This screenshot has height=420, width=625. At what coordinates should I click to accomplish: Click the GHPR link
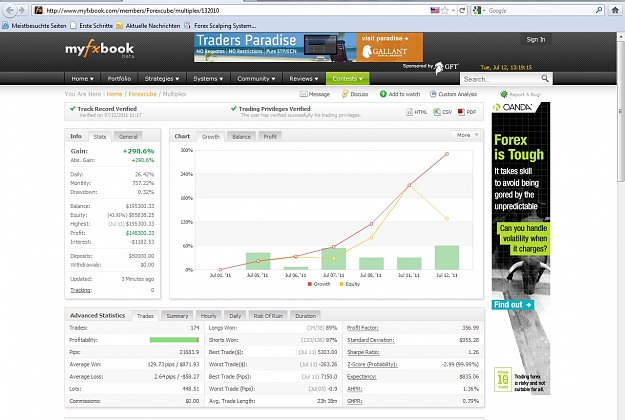pyautogui.click(x=354, y=401)
